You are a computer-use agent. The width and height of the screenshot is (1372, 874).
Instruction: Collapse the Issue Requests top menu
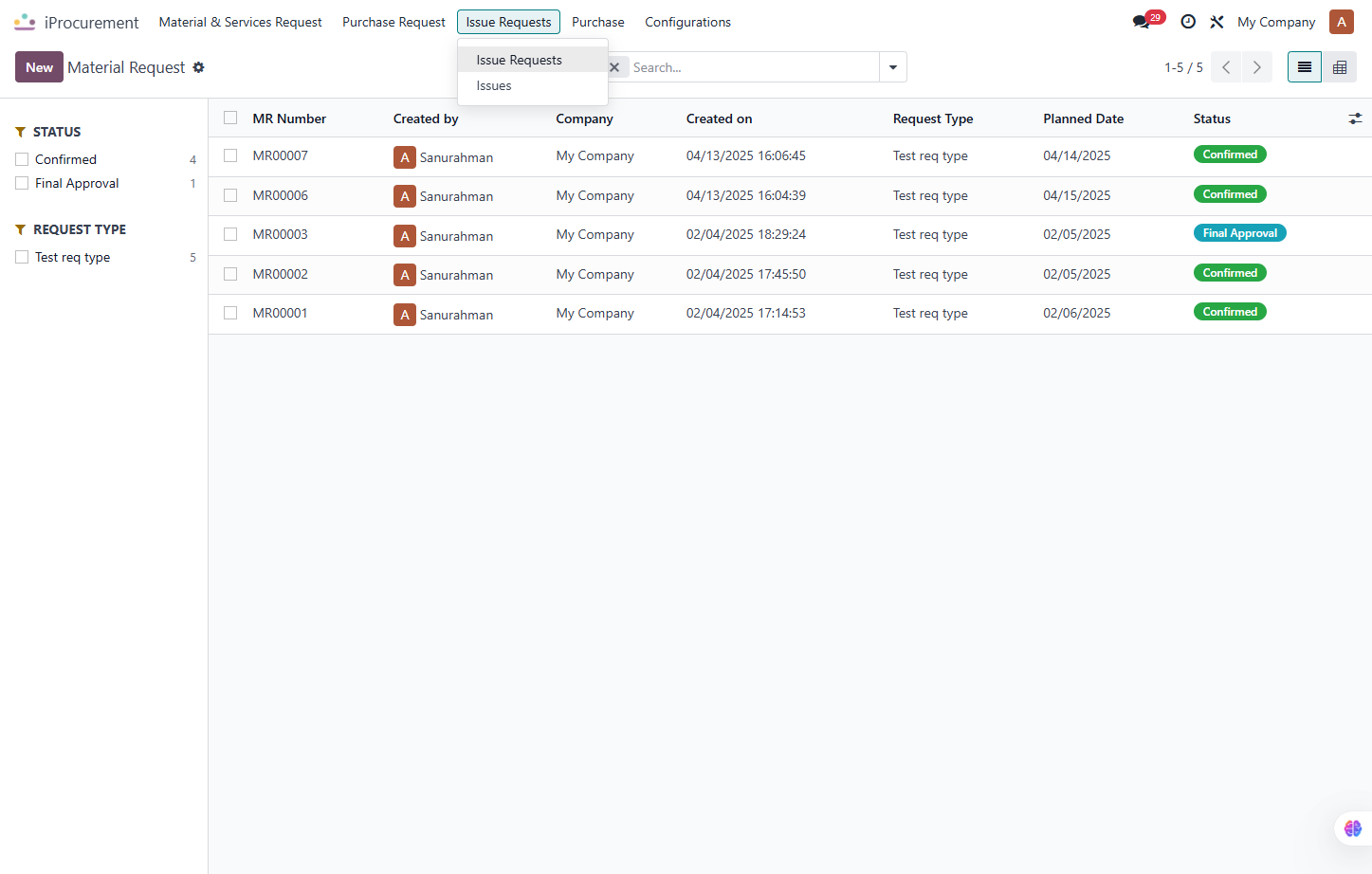point(508,22)
